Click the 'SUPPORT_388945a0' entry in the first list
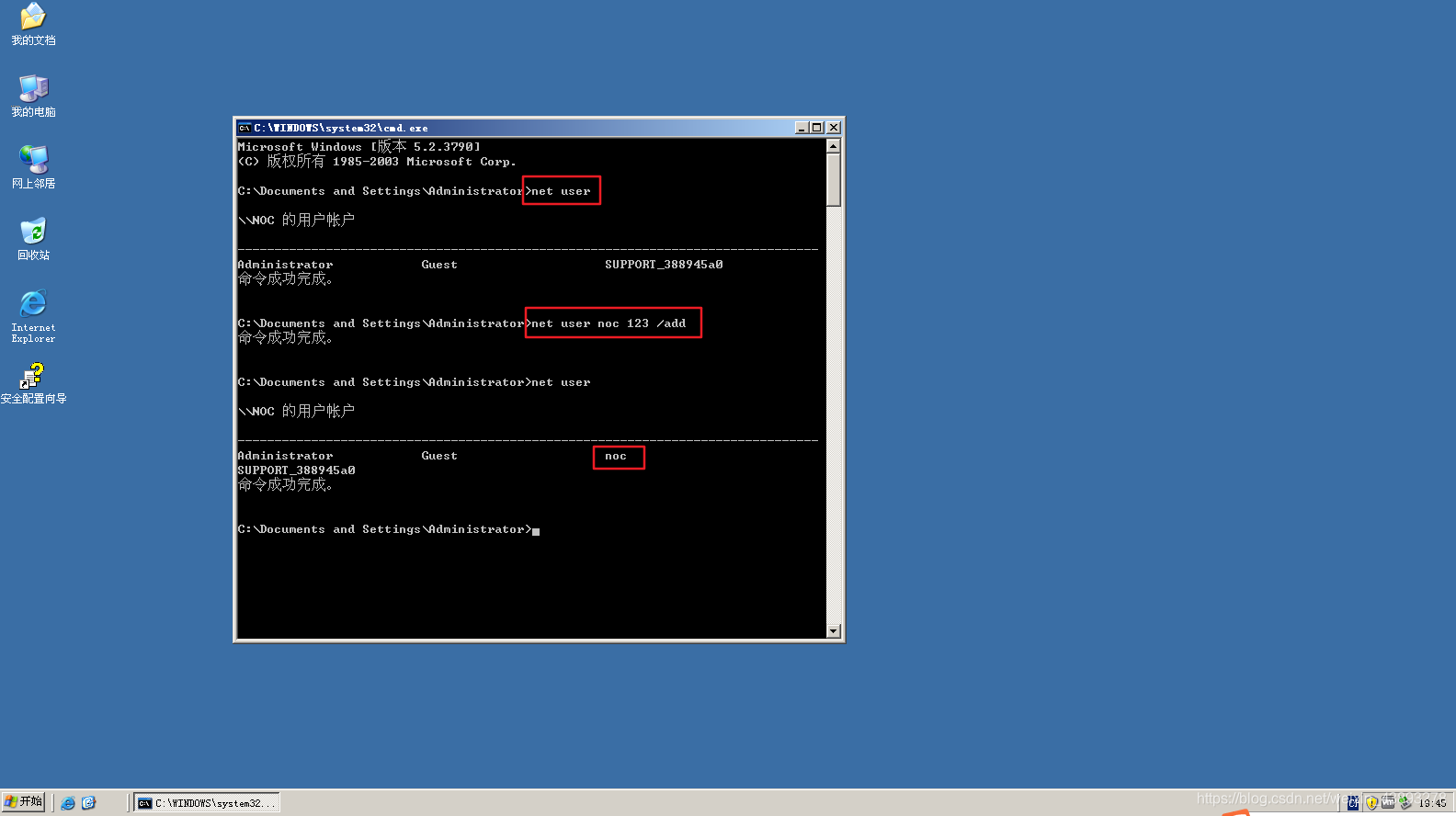The image size is (1456, 816). click(x=664, y=265)
